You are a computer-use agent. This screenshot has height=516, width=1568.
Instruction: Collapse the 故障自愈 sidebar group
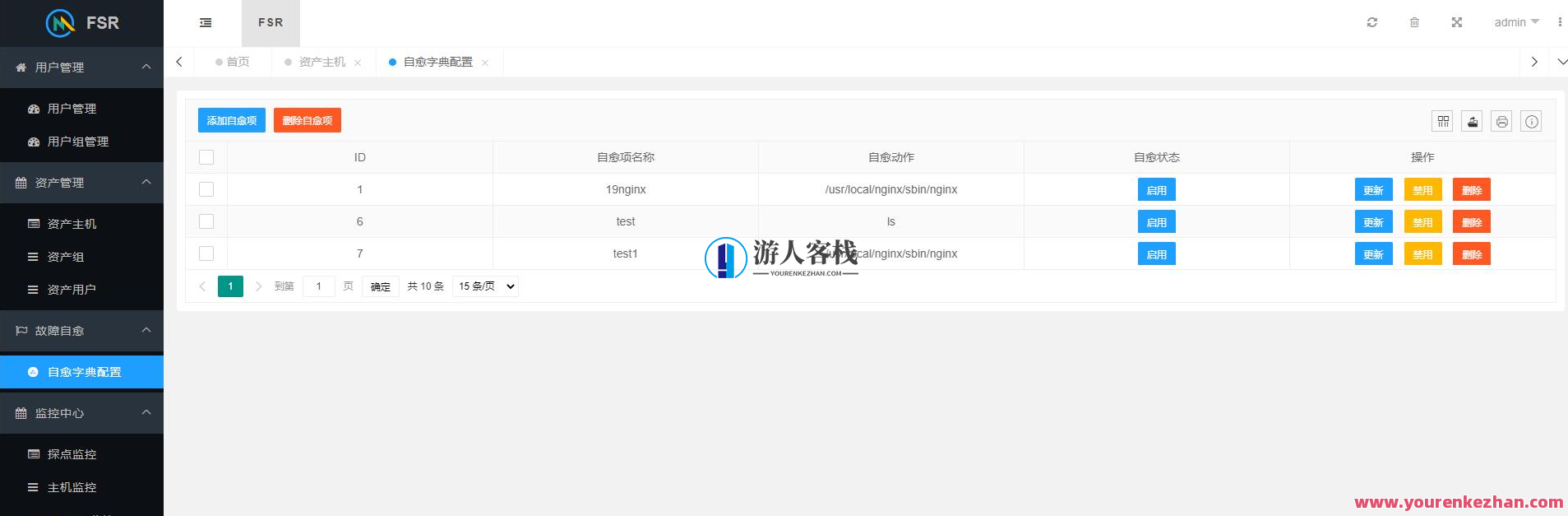[82, 331]
